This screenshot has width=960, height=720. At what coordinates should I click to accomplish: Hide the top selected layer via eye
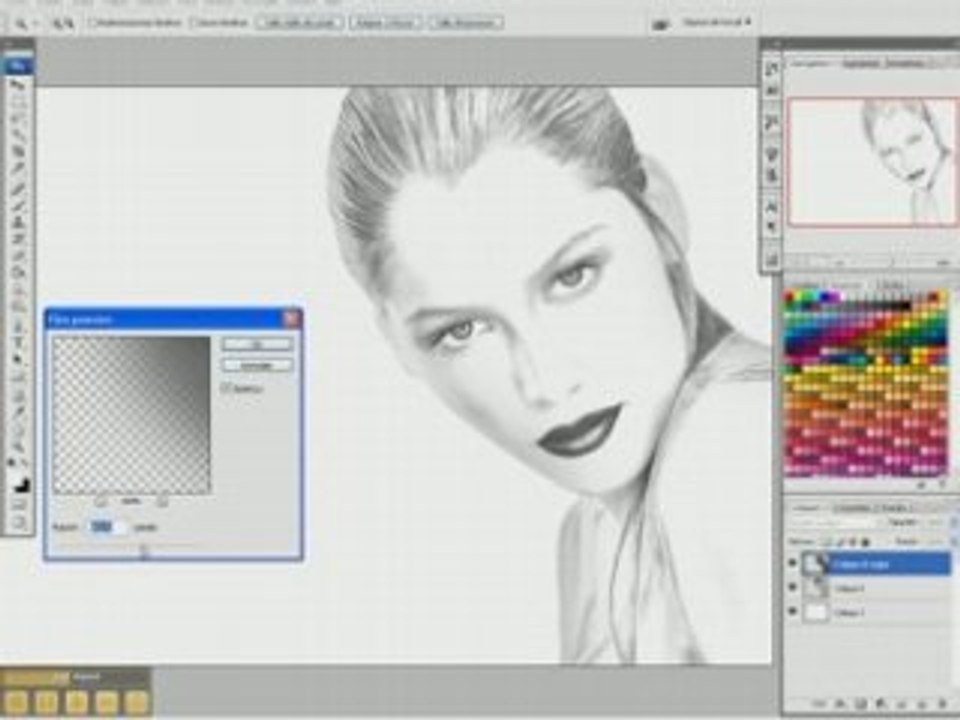pyautogui.click(x=793, y=563)
